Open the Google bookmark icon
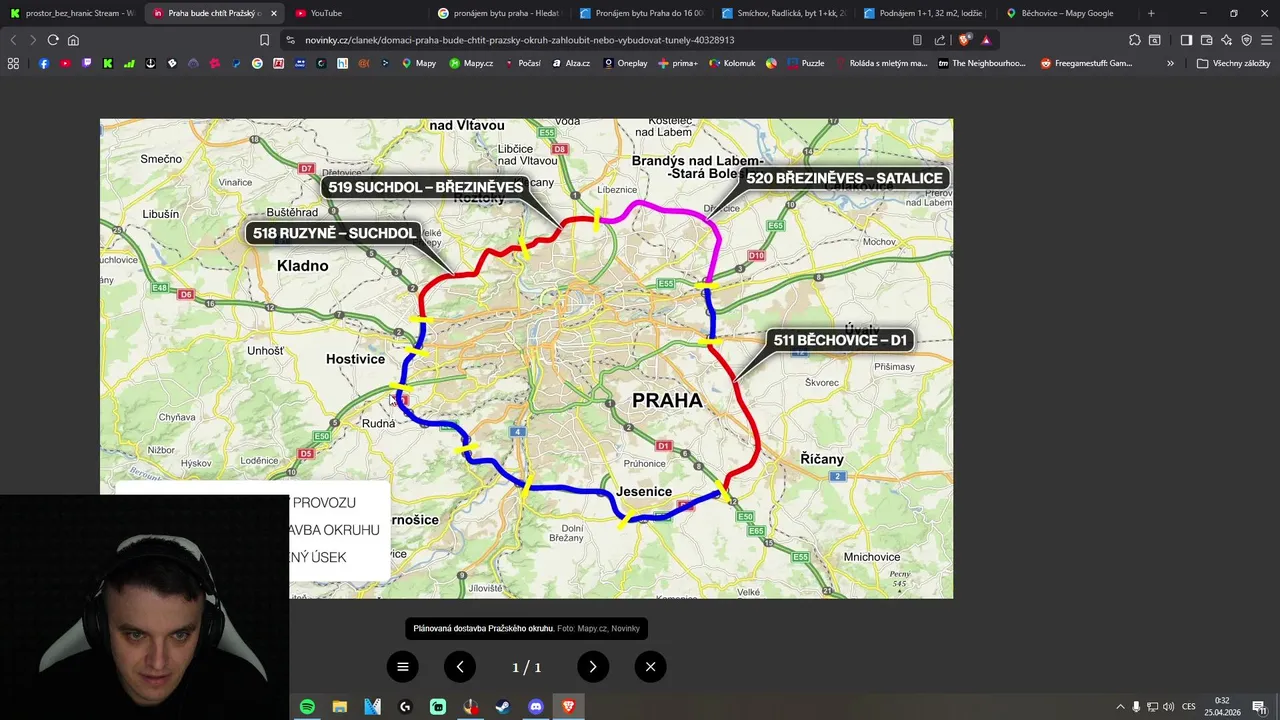1280x720 pixels. click(257, 63)
